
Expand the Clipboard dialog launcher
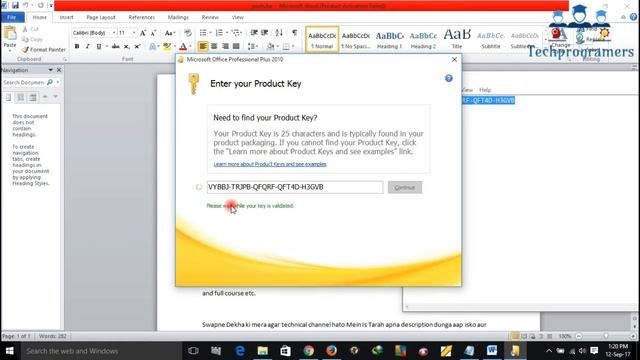pos(64,59)
